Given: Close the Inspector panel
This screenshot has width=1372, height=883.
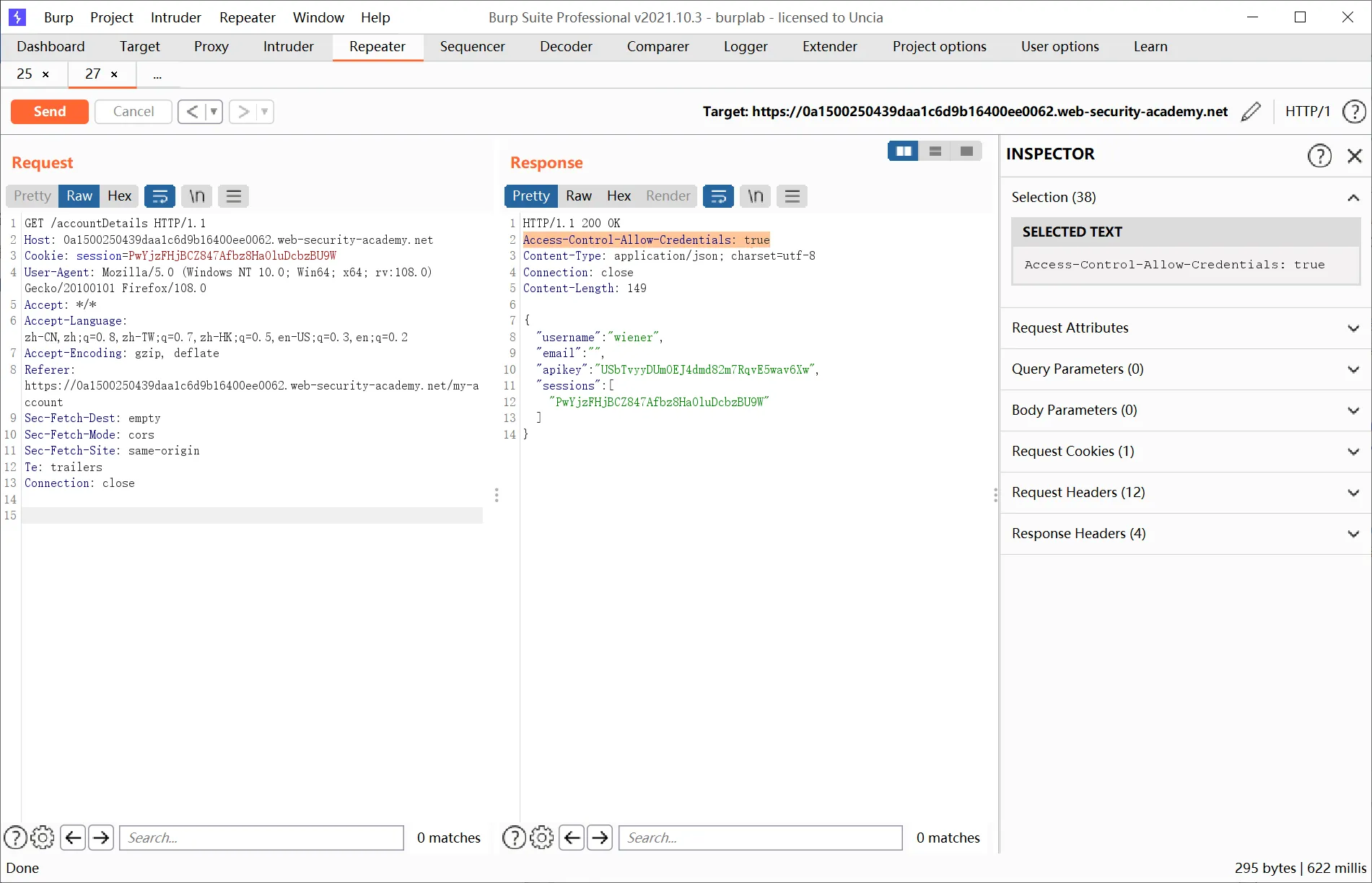Looking at the screenshot, I should (x=1355, y=155).
